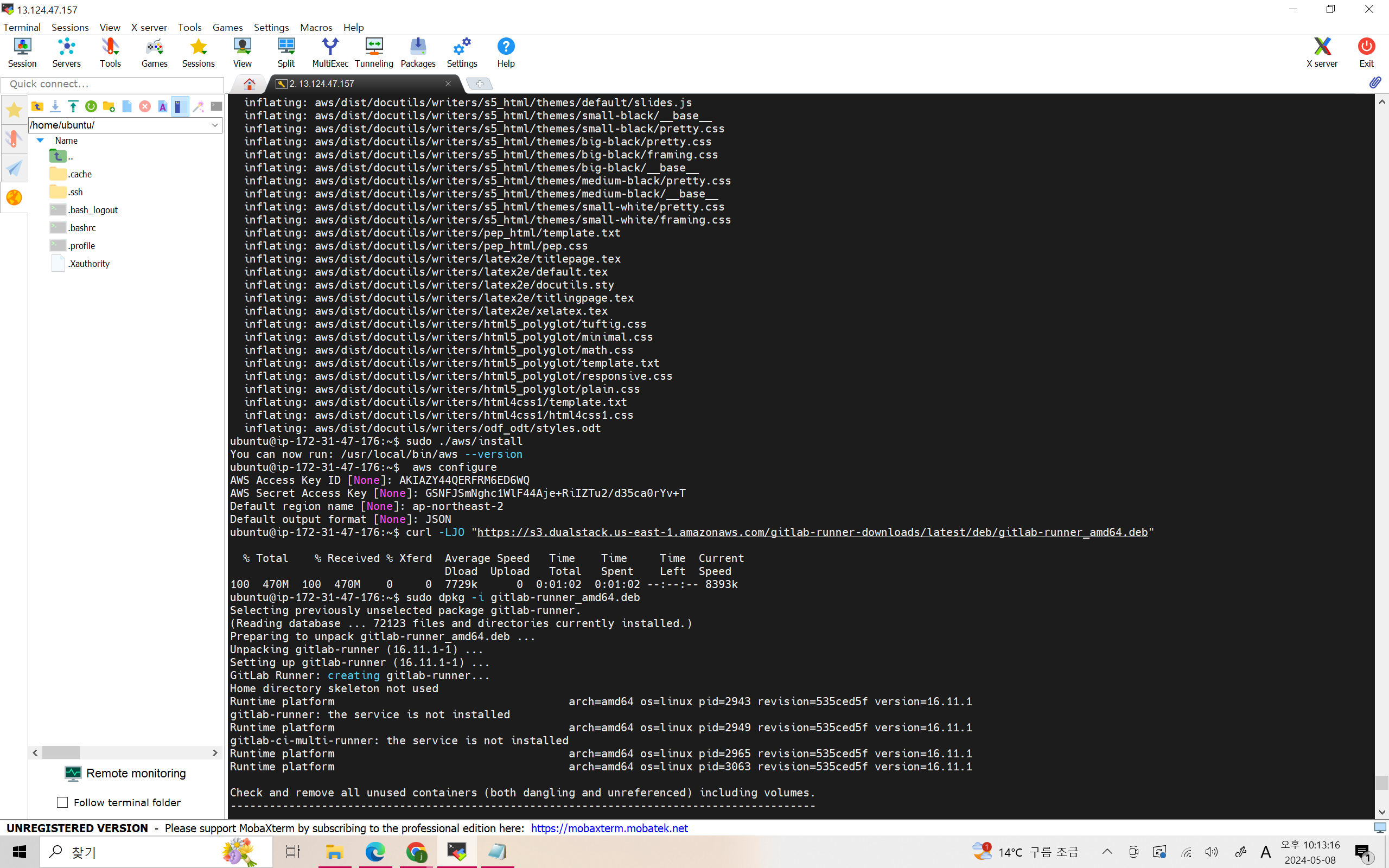
Task: Open the Session toolbar button
Action: point(22,53)
